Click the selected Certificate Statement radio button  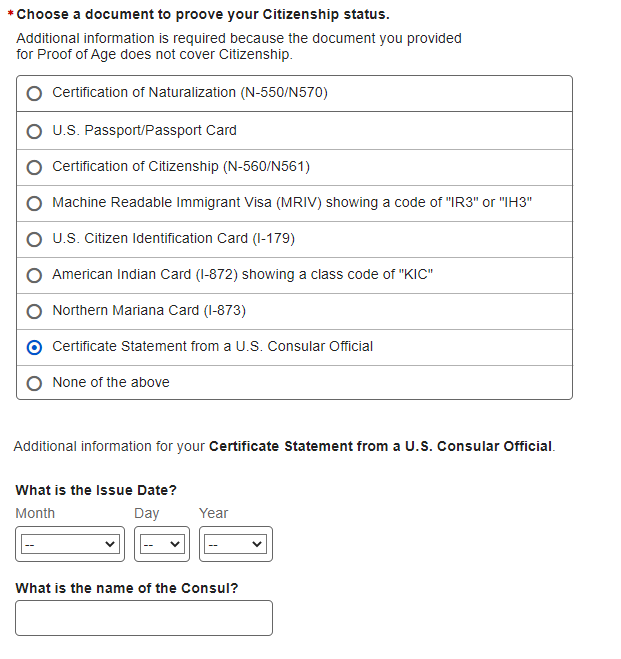(x=35, y=347)
